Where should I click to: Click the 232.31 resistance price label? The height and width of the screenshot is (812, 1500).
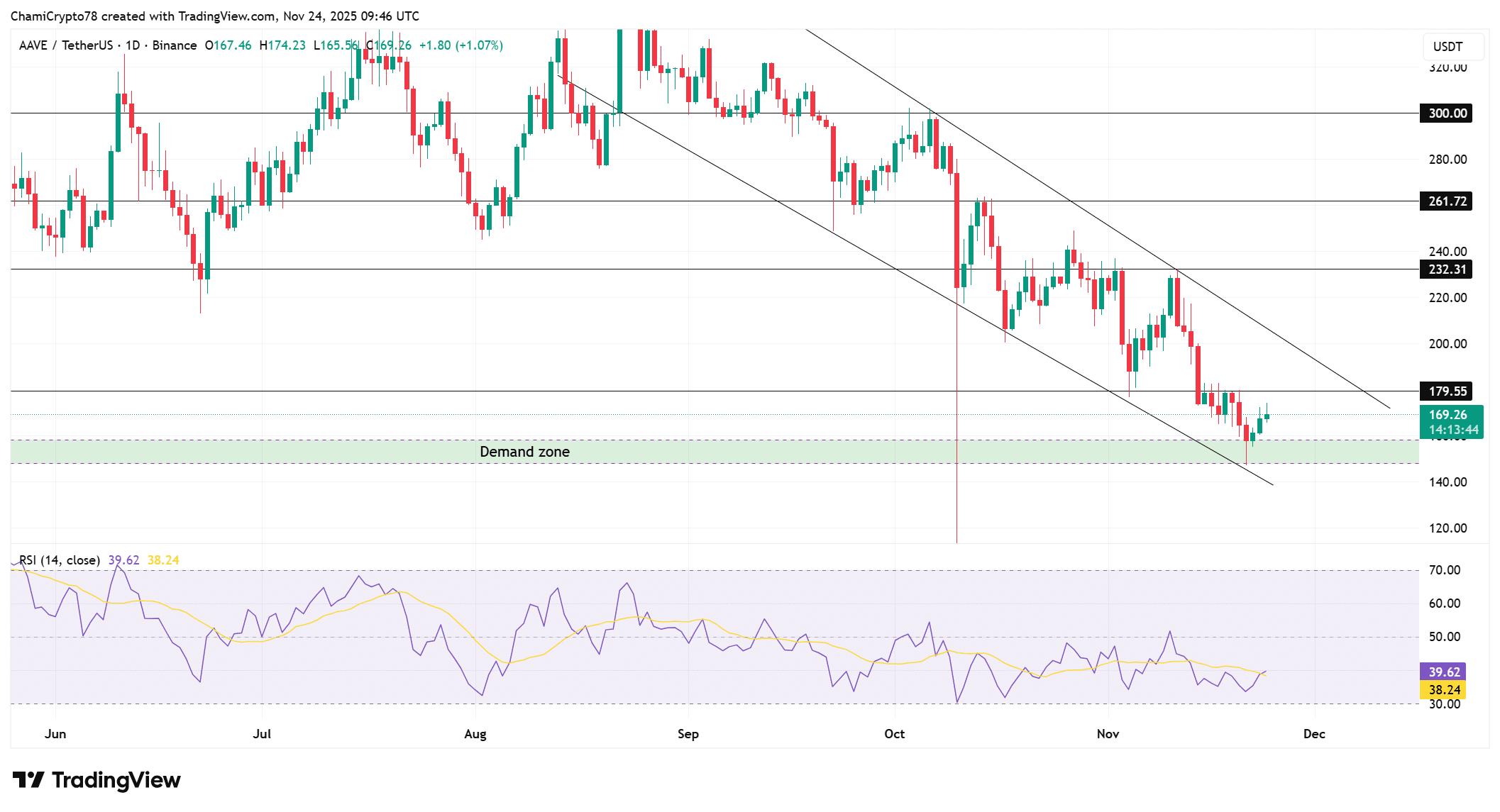coord(1445,269)
